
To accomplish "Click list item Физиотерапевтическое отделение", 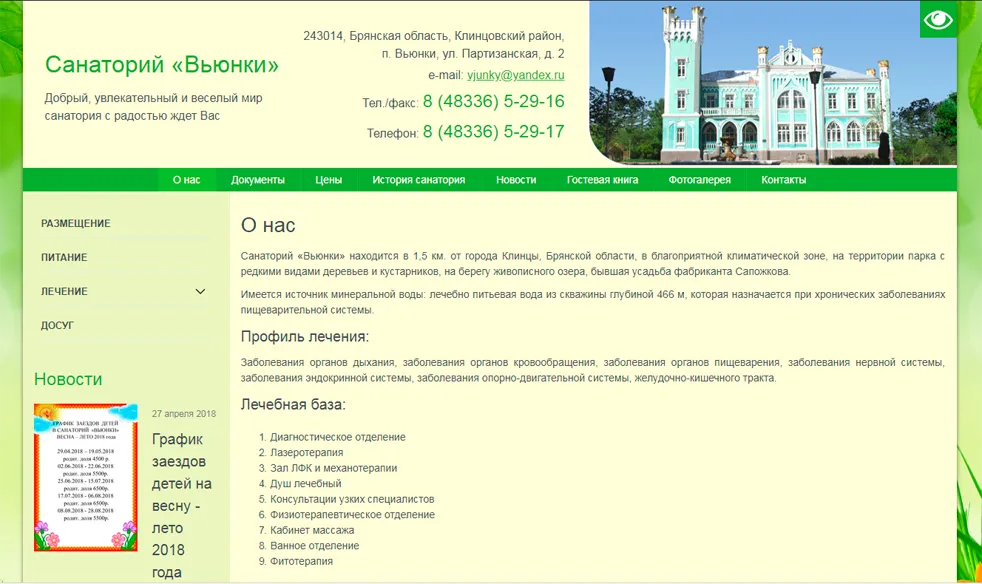I will tap(352, 514).
